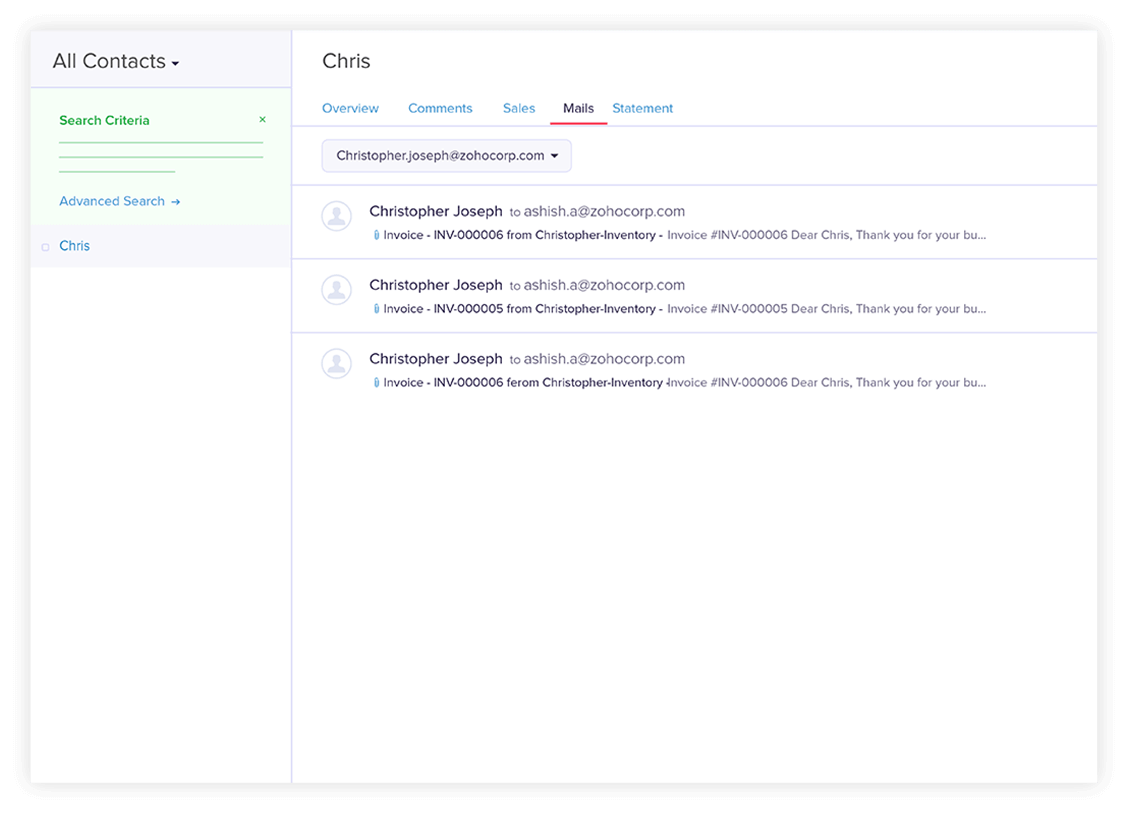
Task: Click the sender avatar on the topmost mail
Action: click(x=337, y=216)
